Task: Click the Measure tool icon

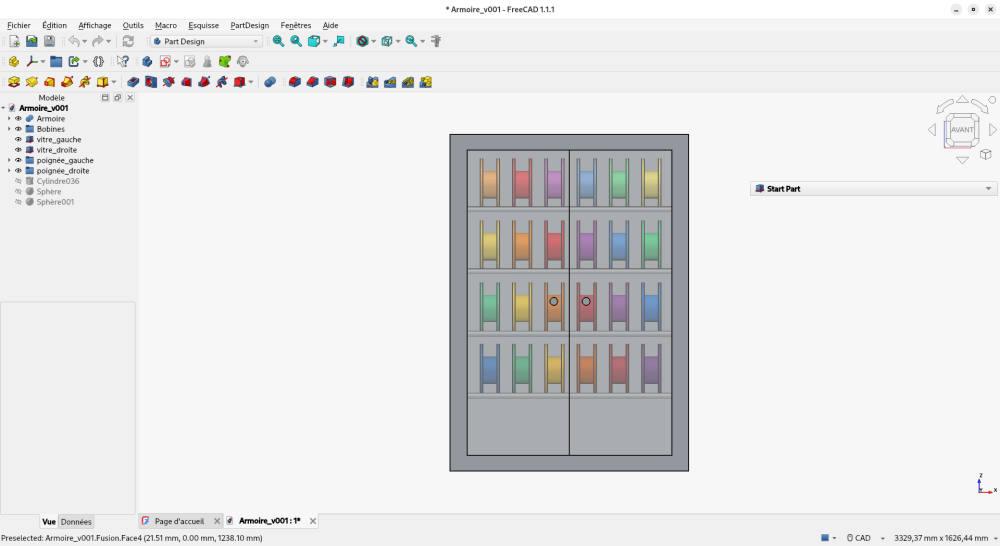Action: (436, 41)
